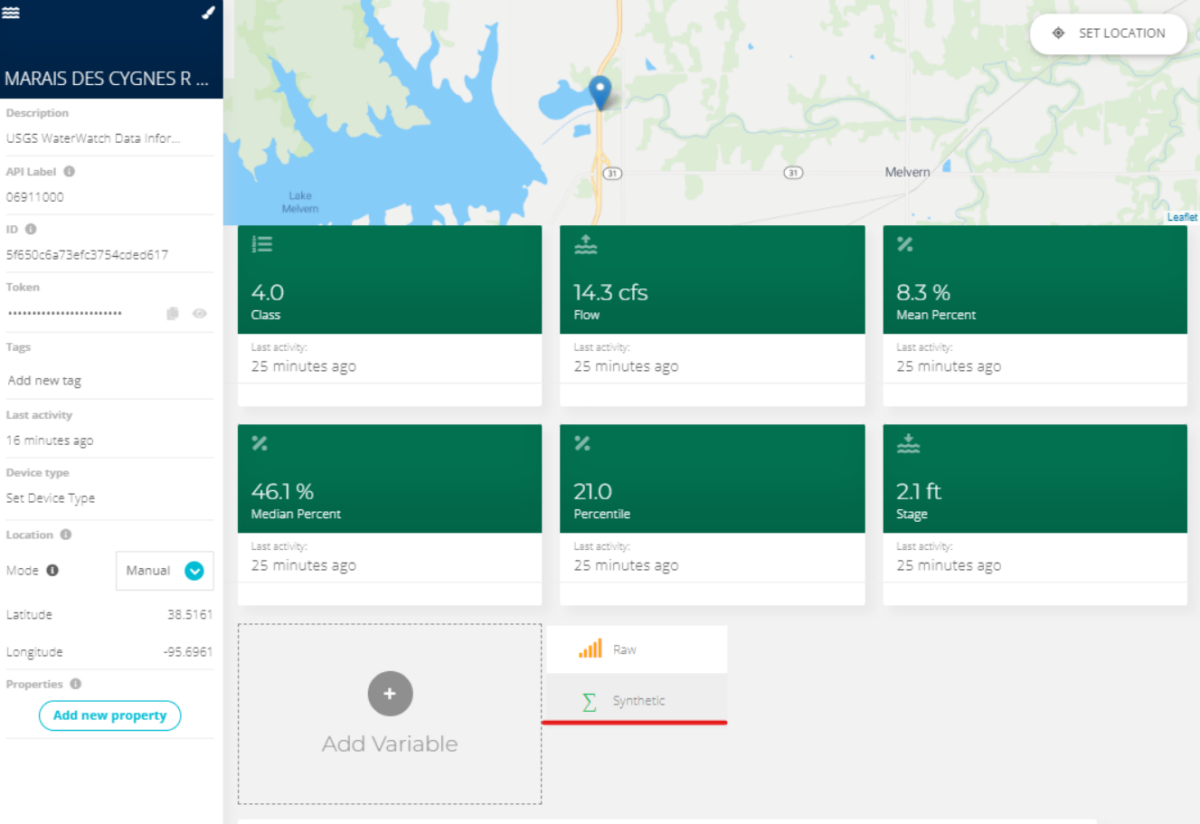Select Set Device Type field
The height and width of the screenshot is (824, 1200).
pos(51,498)
